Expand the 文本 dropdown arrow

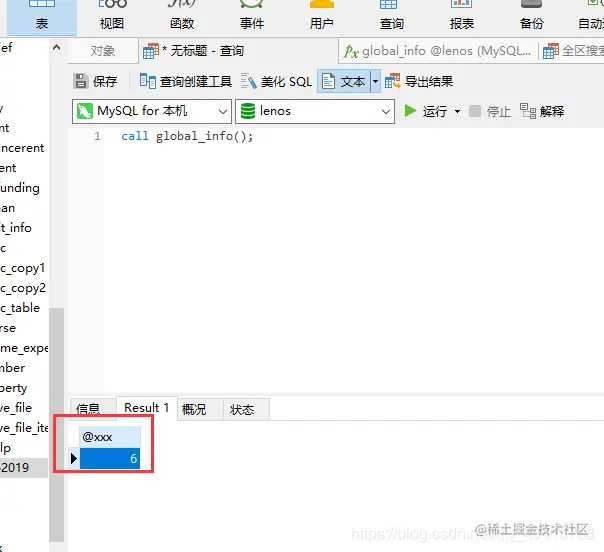click(375, 81)
